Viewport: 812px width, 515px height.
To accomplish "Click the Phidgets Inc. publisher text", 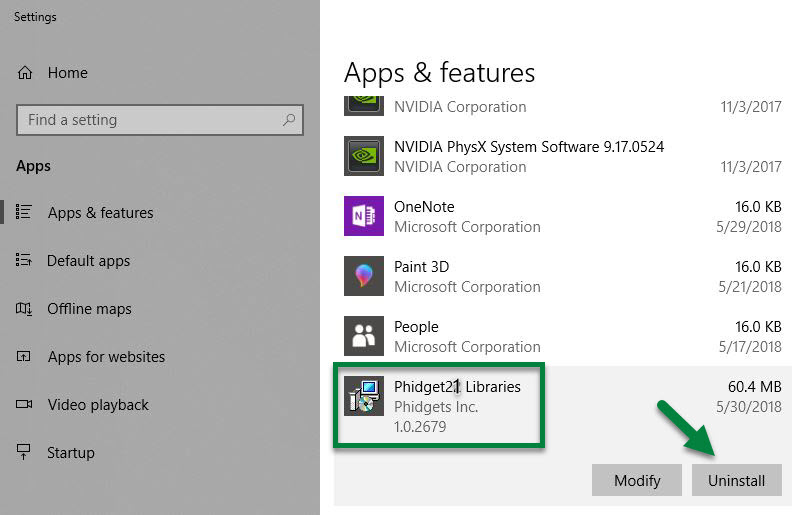I will point(436,407).
